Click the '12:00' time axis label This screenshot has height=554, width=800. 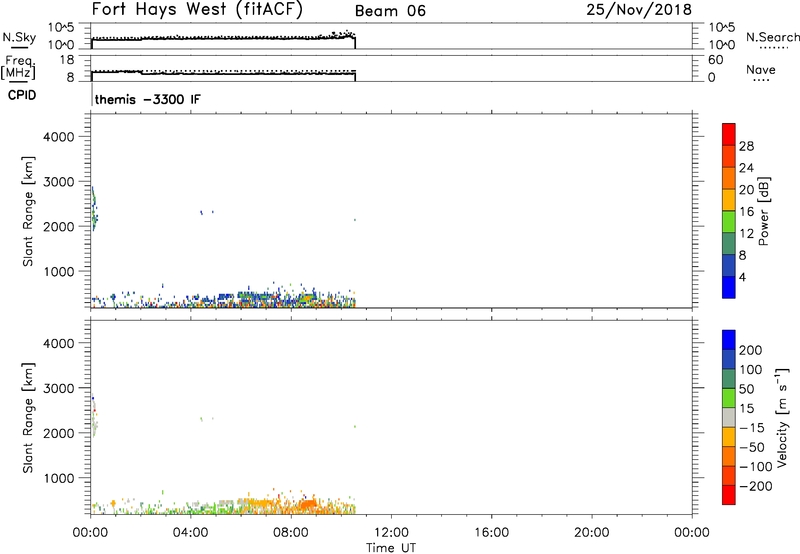click(x=391, y=533)
